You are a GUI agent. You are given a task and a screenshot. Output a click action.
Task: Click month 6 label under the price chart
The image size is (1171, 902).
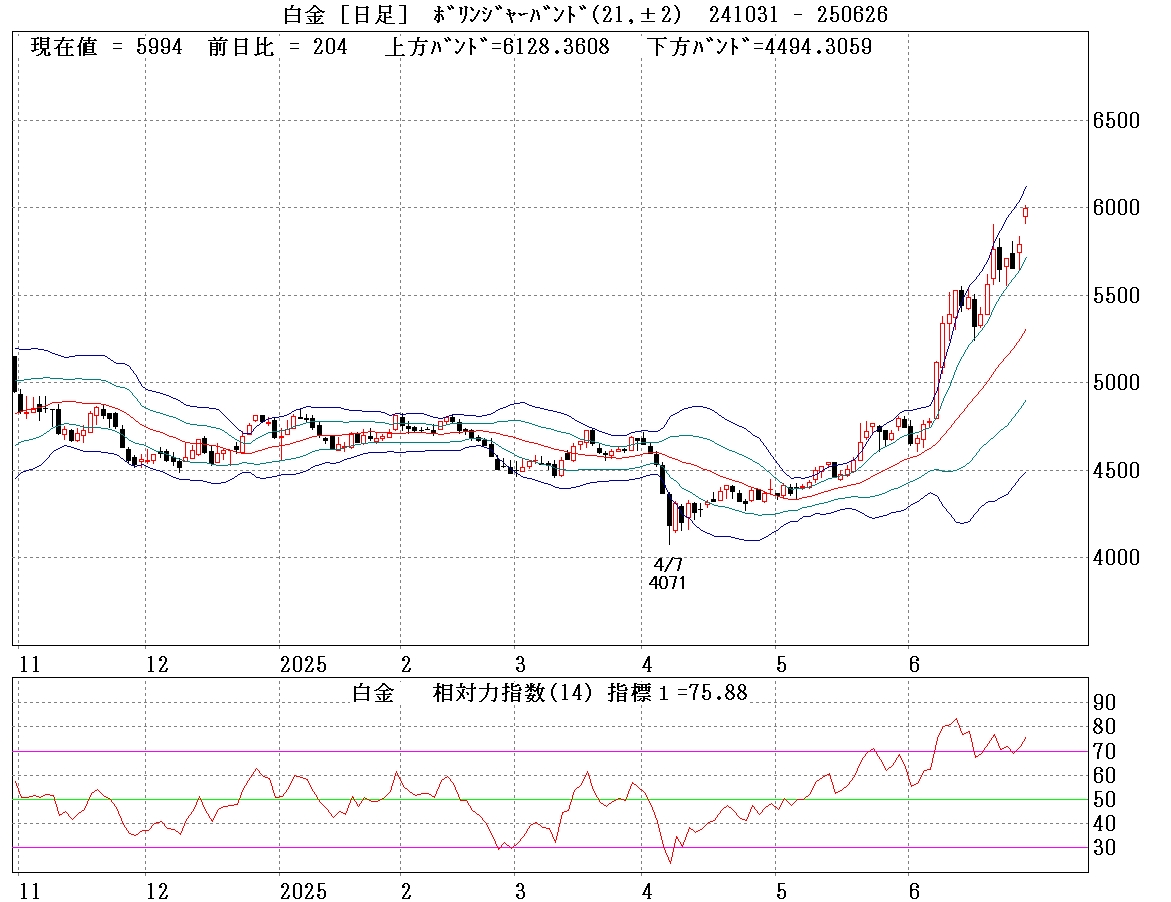pos(913,664)
